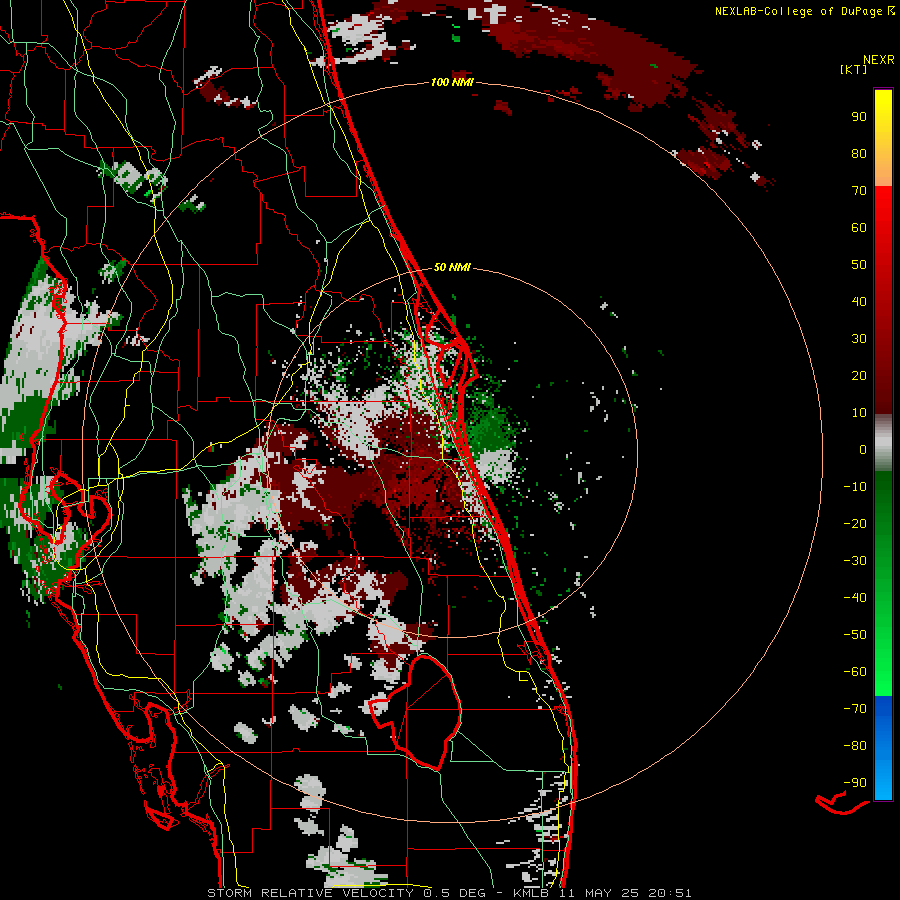Click the NEXR label above the color scale
The width and height of the screenshot is (900, 900).
point(878,60)
